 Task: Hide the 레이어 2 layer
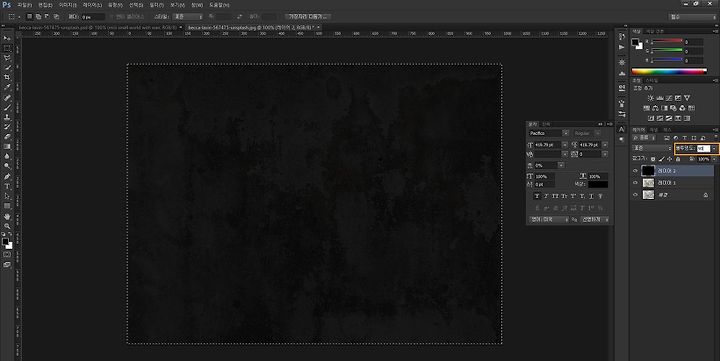[636, 171]
